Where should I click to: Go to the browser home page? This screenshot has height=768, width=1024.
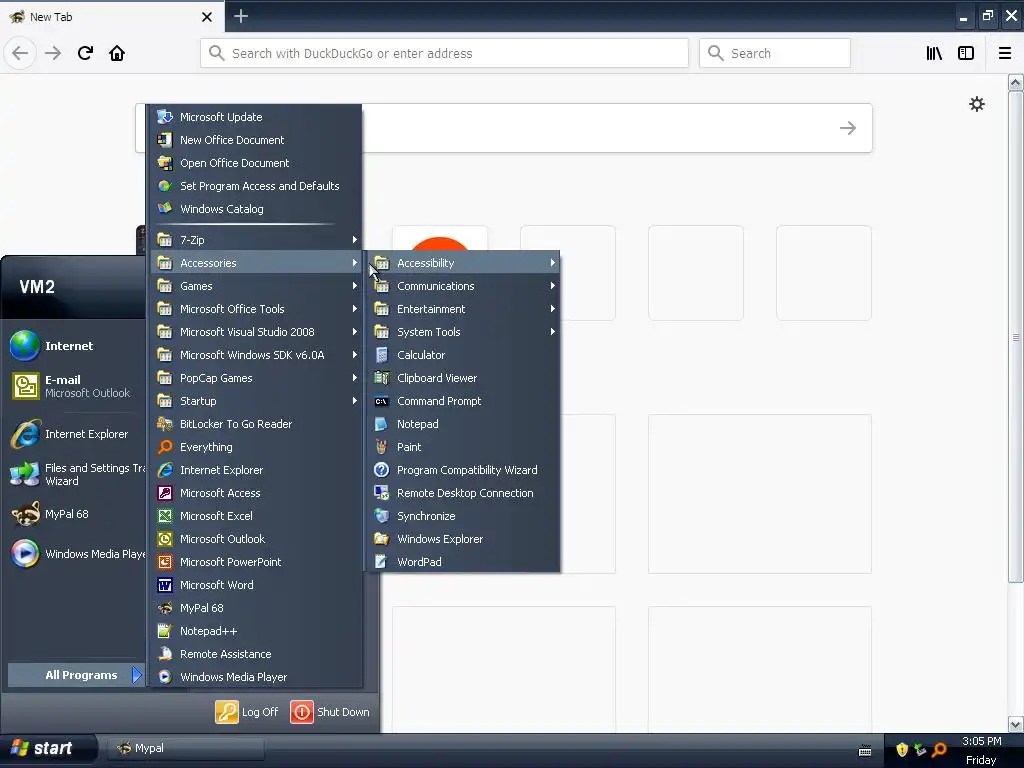117,53
